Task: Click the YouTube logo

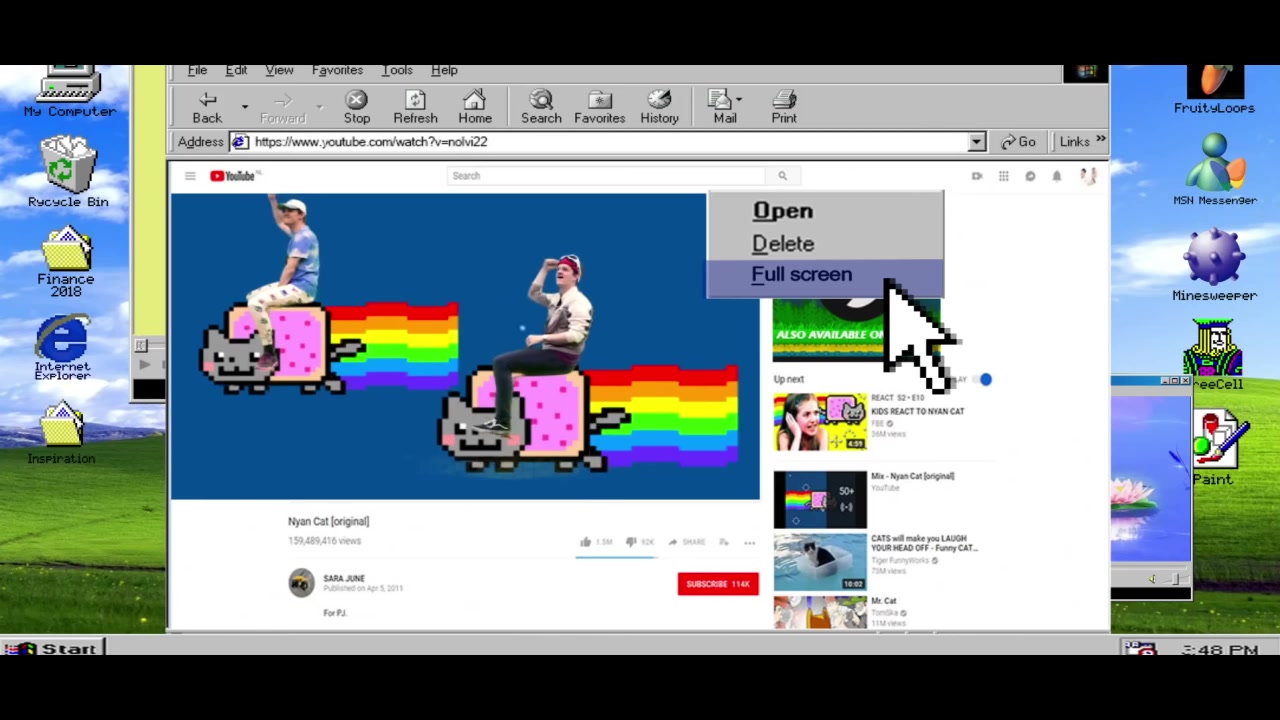Action: click(234, 176)
